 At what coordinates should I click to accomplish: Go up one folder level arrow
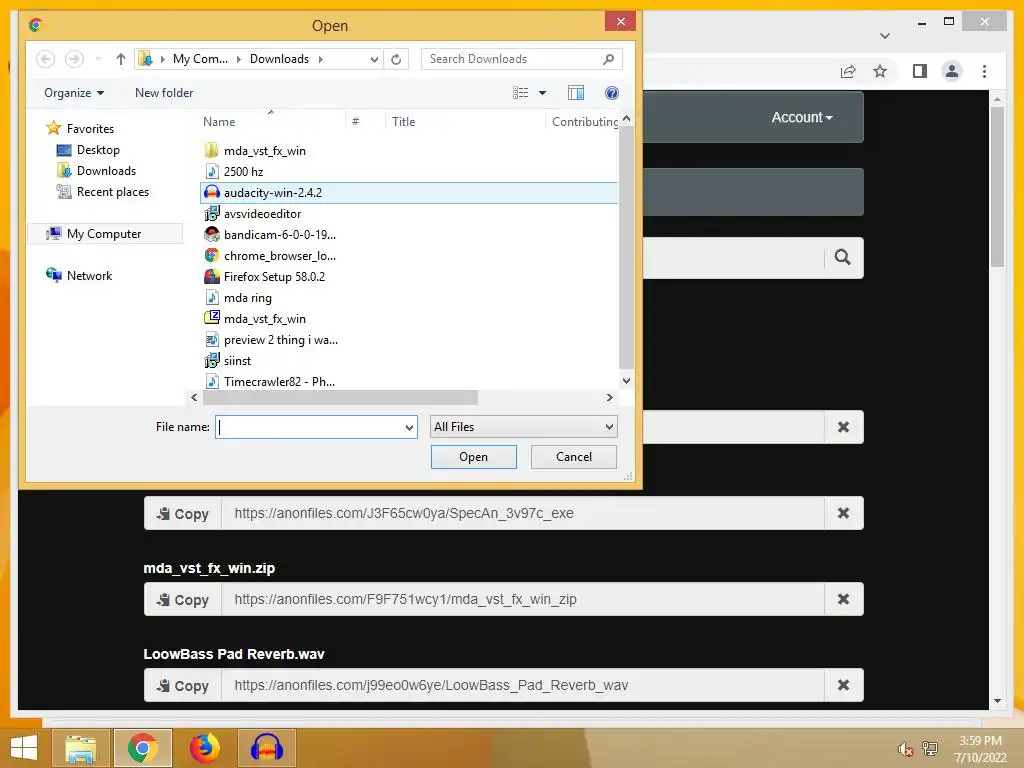[x=121, y=59]
